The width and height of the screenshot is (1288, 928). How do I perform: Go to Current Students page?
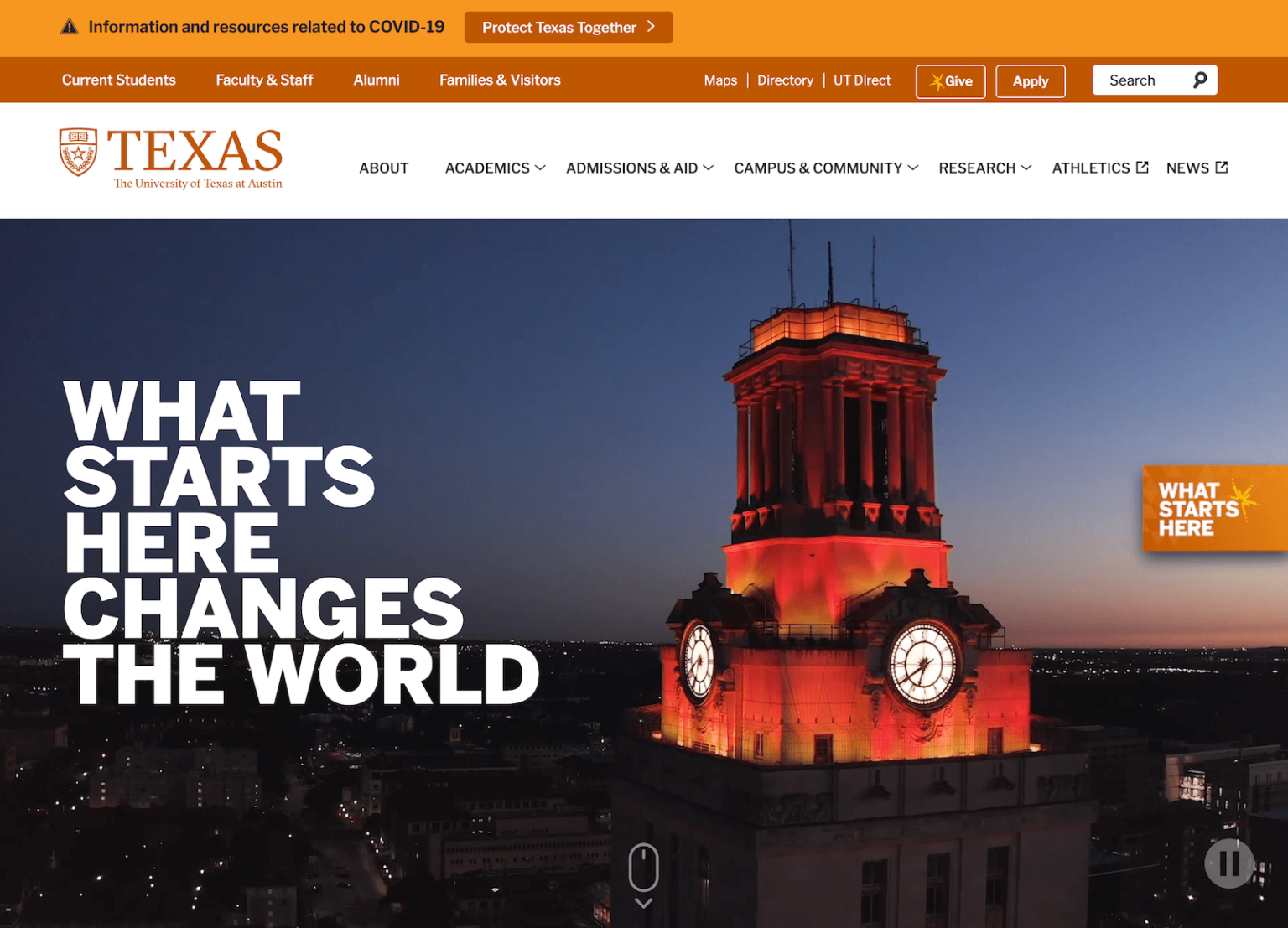119,80
